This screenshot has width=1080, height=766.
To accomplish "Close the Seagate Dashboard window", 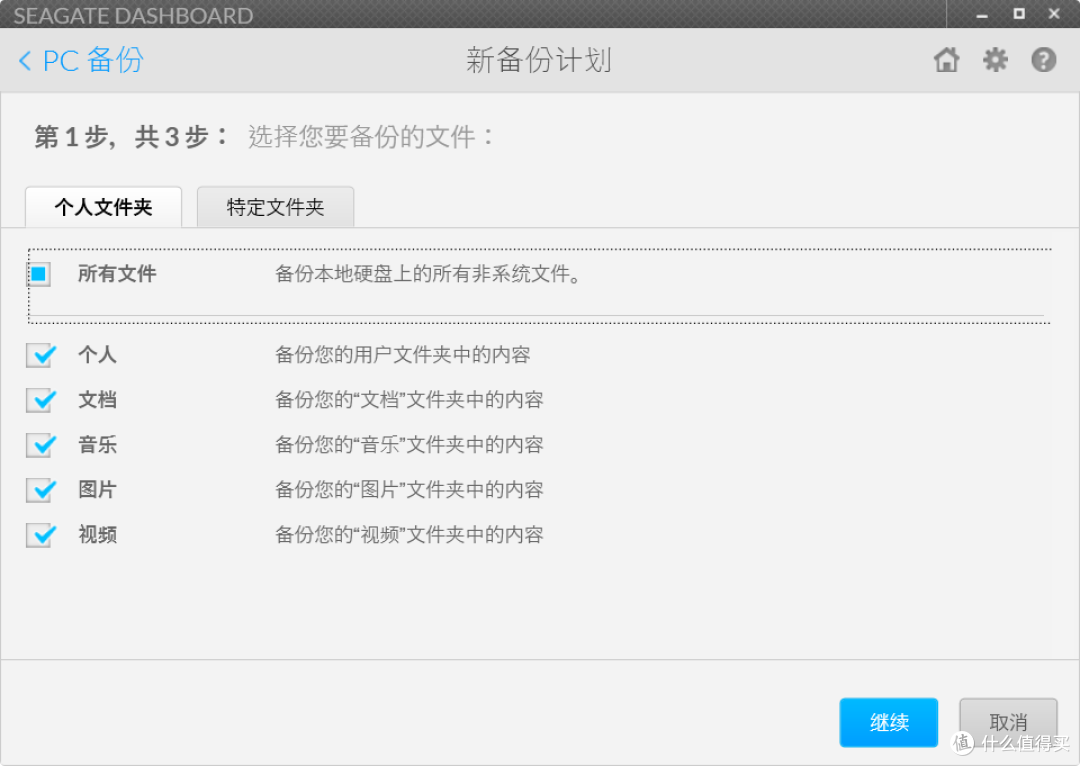I will click(x=1054, y=14).
